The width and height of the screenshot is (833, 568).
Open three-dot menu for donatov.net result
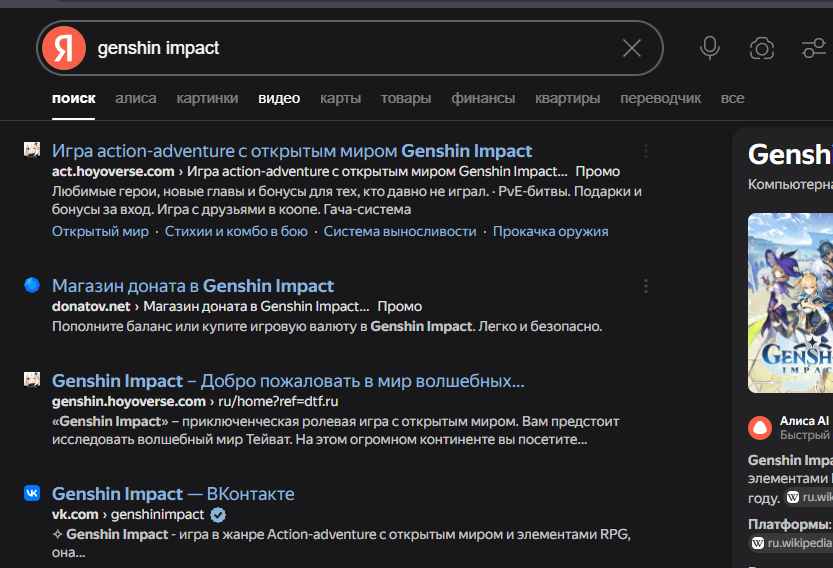[646, 286]
